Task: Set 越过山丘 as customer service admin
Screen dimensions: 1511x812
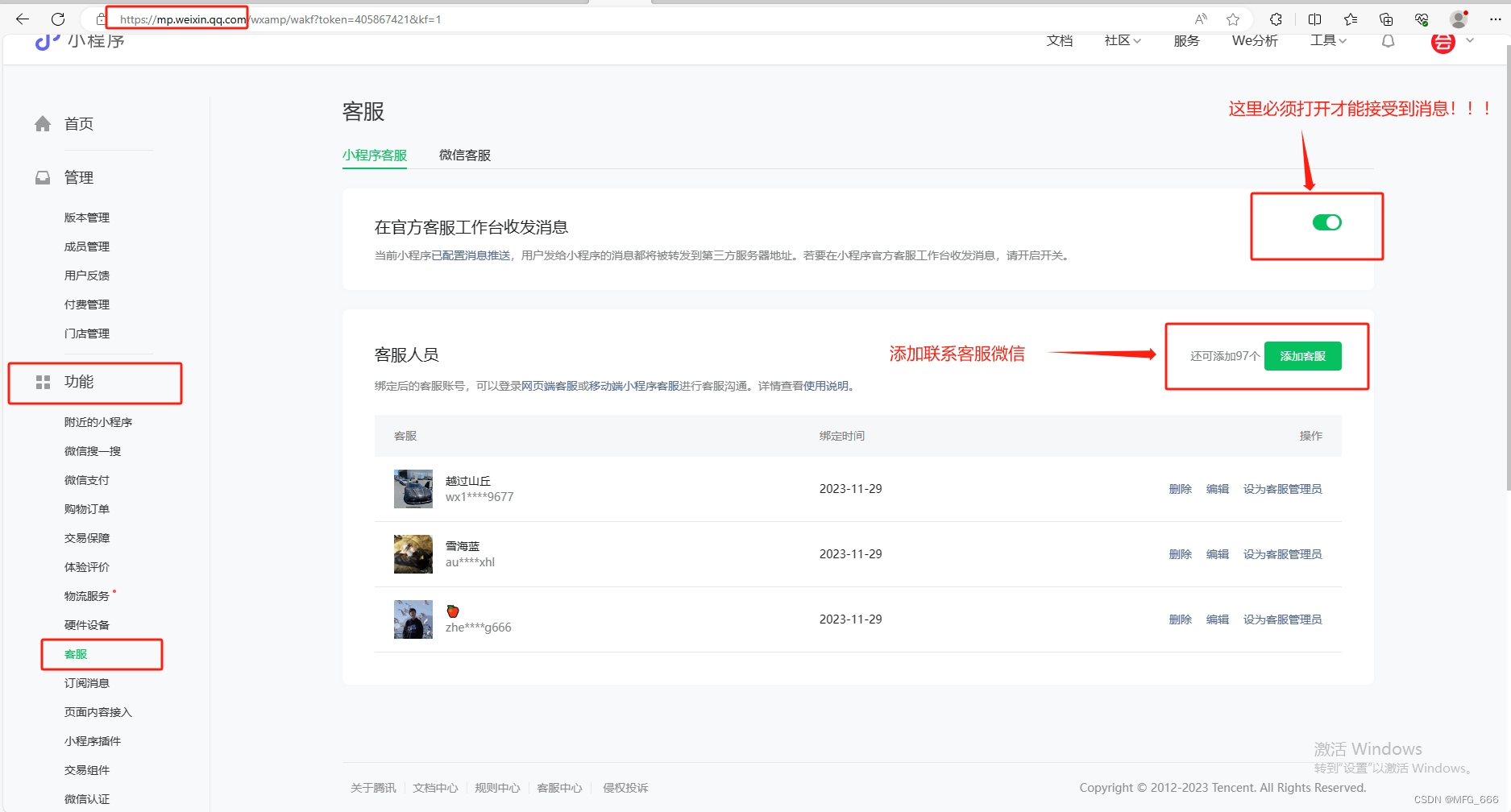Action: pos(1283,489)
